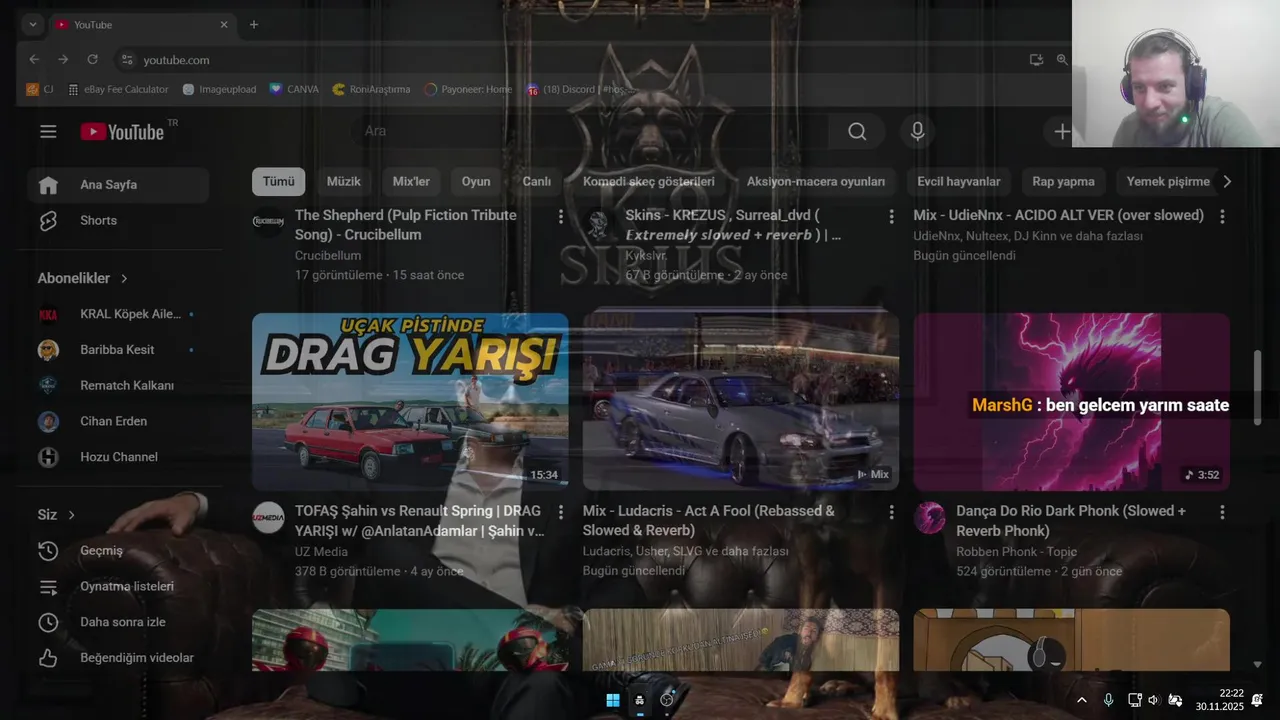Select the Canlı filter chip
The image size is (1280, 720).
(x=537, y=181)
